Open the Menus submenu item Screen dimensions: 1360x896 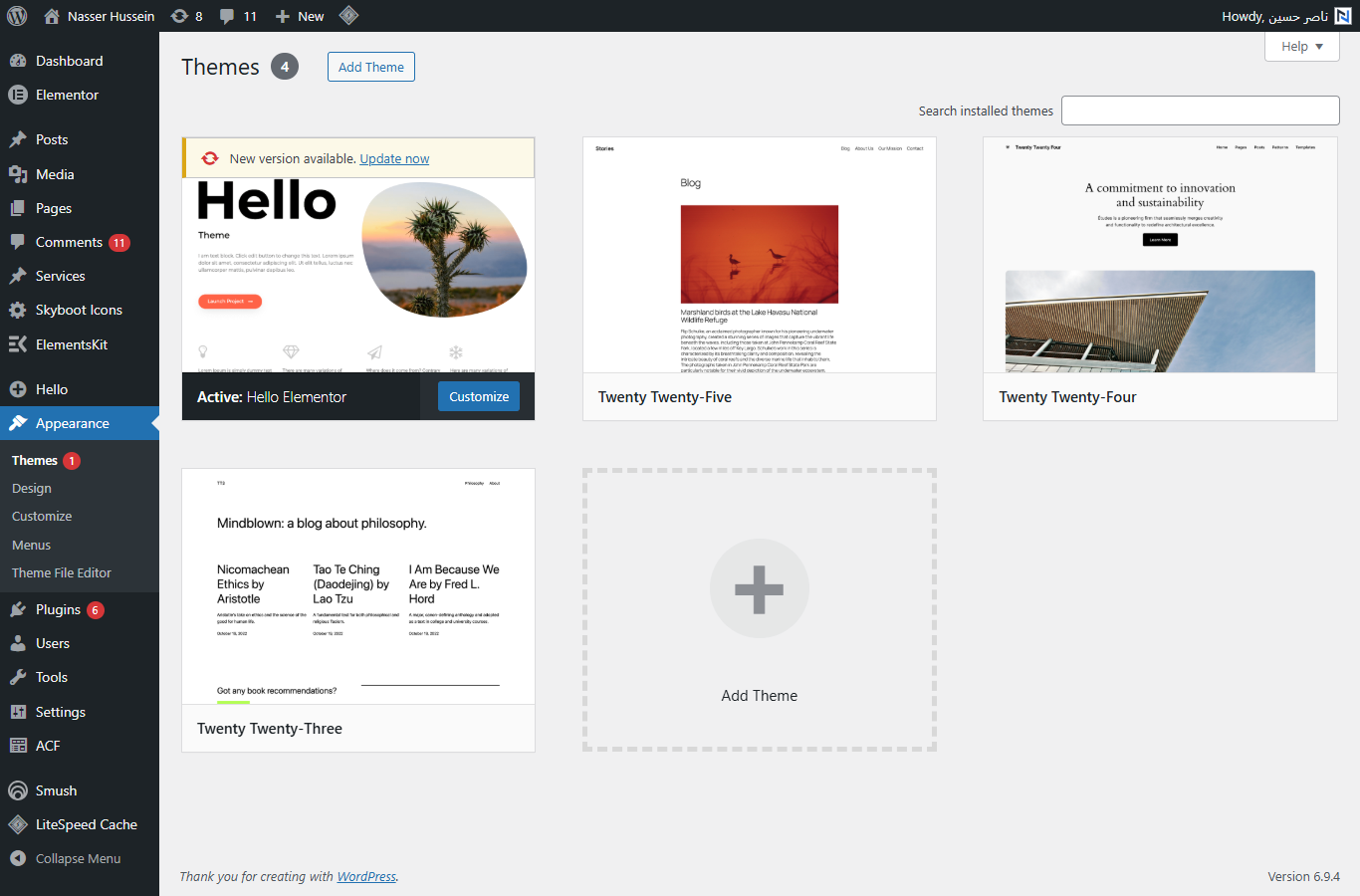pyautogui.click(x=31, y=546)
